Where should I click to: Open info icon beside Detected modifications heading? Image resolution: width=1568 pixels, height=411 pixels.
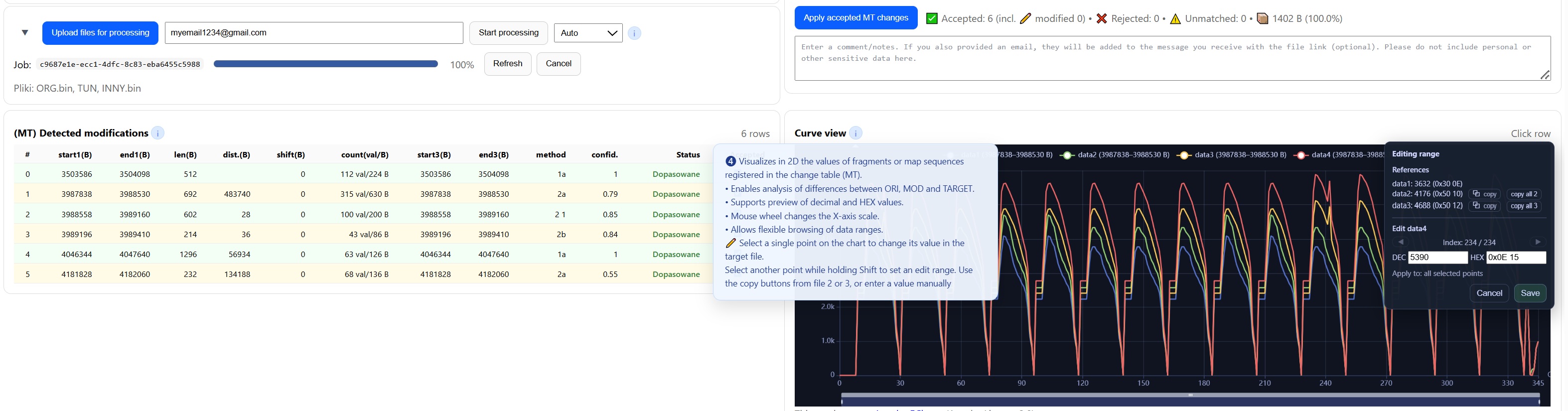pyautogui.click(x=157, y=134)
